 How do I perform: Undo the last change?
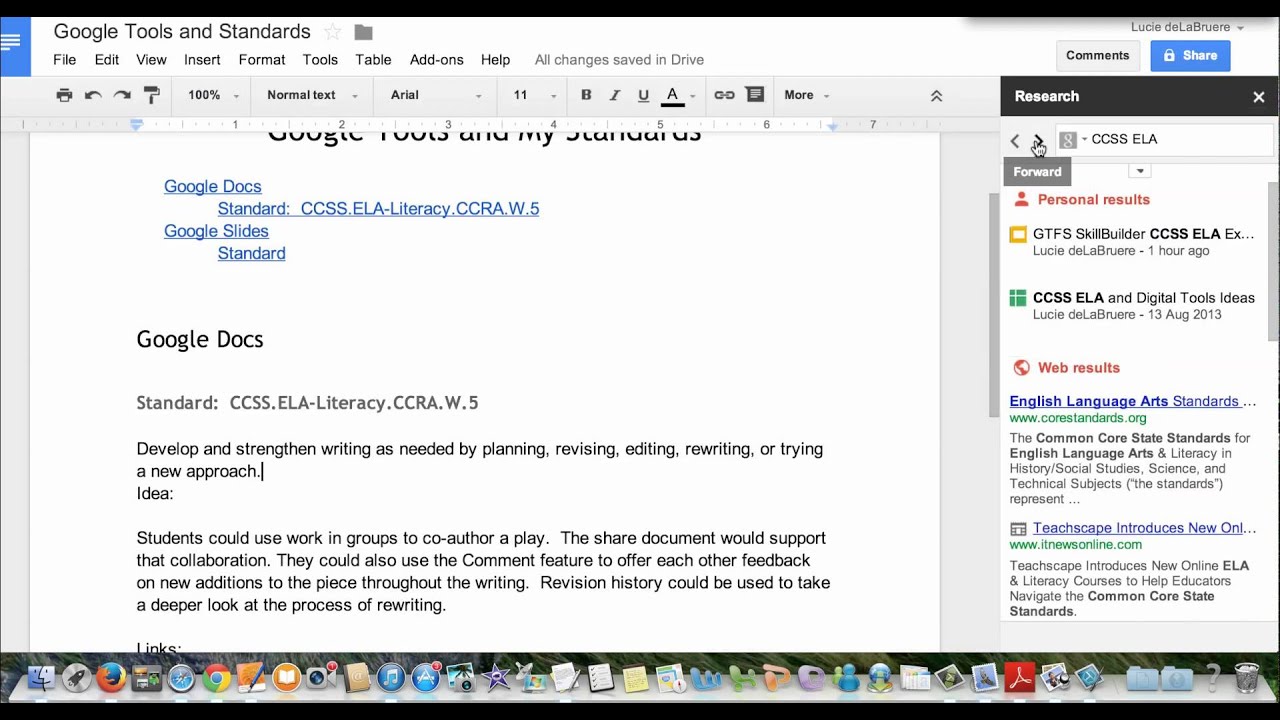pos(93,95)
